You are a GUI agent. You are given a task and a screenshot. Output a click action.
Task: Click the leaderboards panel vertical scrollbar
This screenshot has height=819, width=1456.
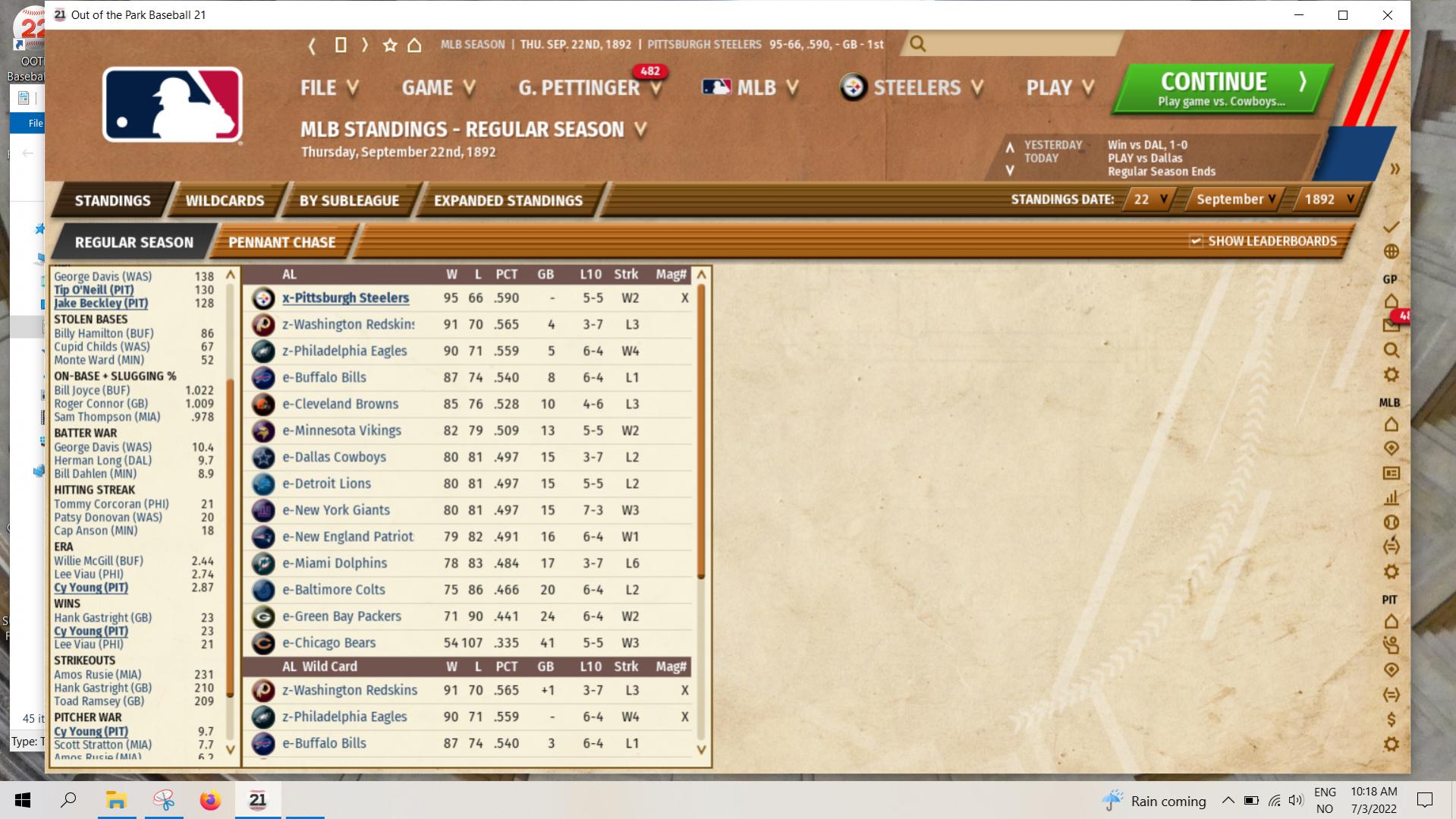[230, 537]
